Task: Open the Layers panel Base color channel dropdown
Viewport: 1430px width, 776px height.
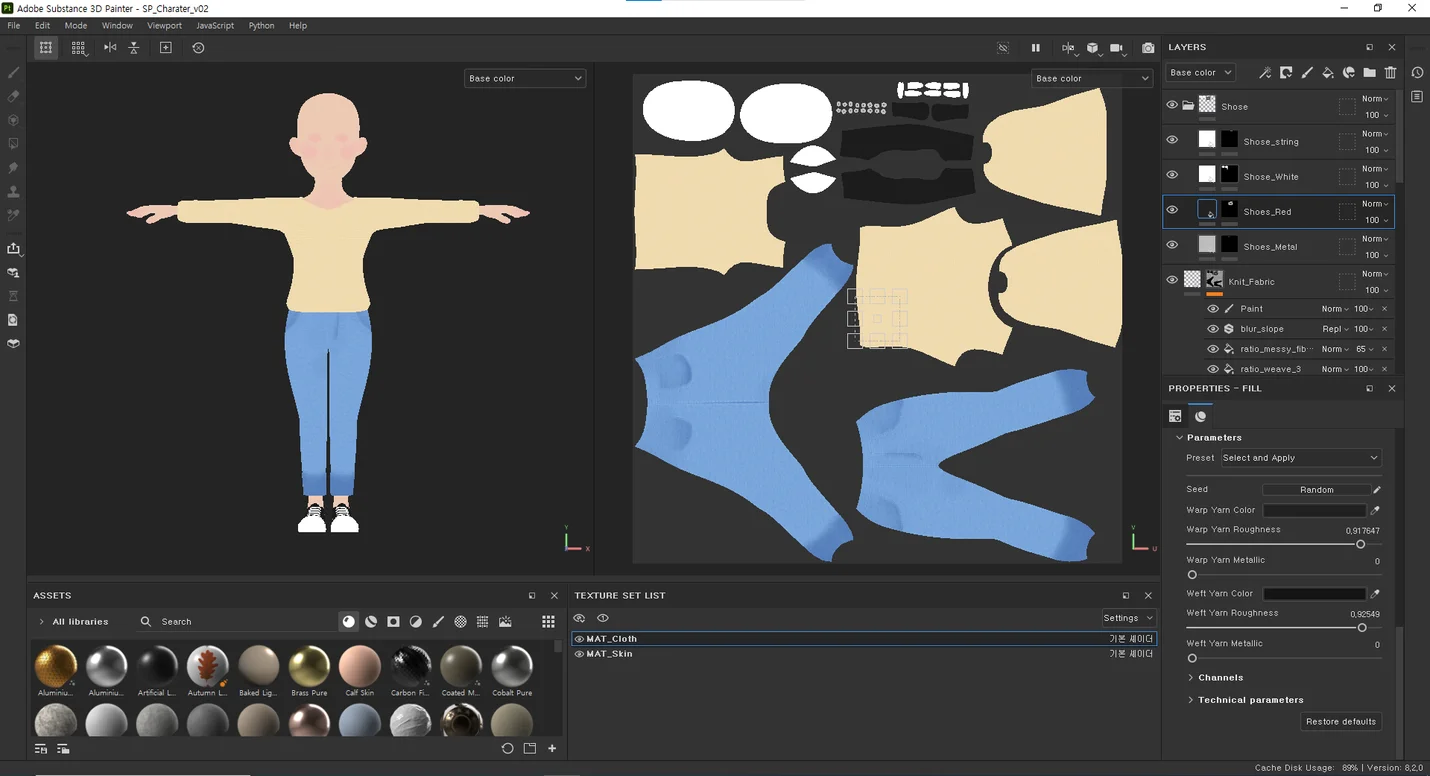Action: [1201, 72]
